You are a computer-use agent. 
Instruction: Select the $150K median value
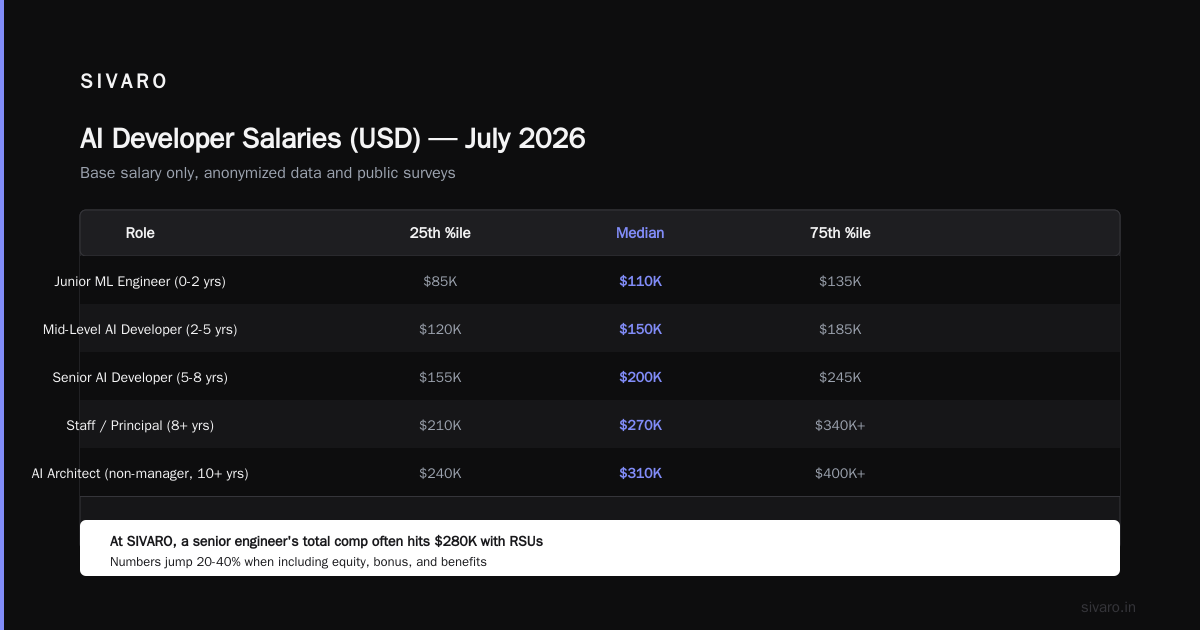click(640, 329)
